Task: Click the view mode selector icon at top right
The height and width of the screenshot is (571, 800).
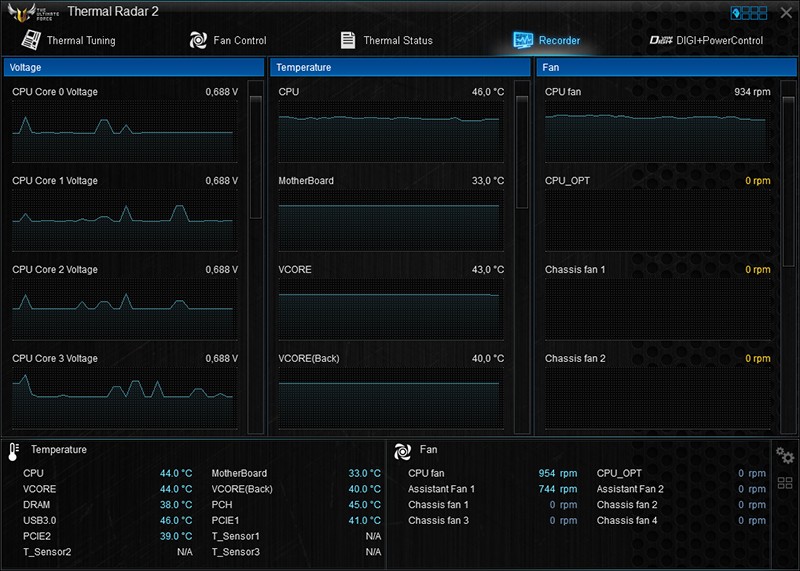Action: click(748, 13)
